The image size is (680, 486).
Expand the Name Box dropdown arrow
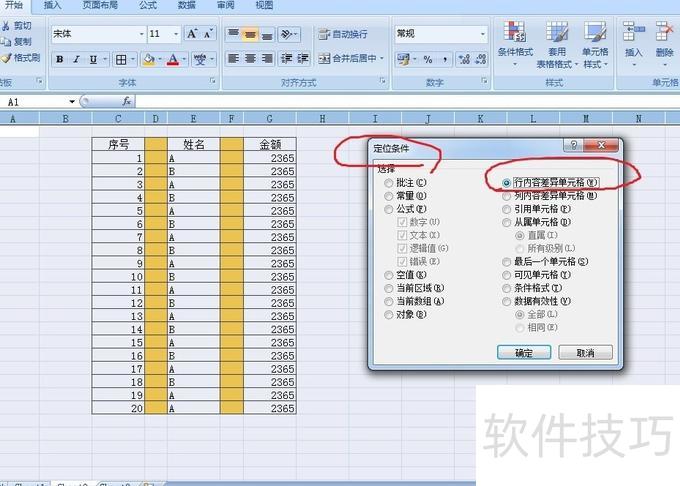[72, 102]
